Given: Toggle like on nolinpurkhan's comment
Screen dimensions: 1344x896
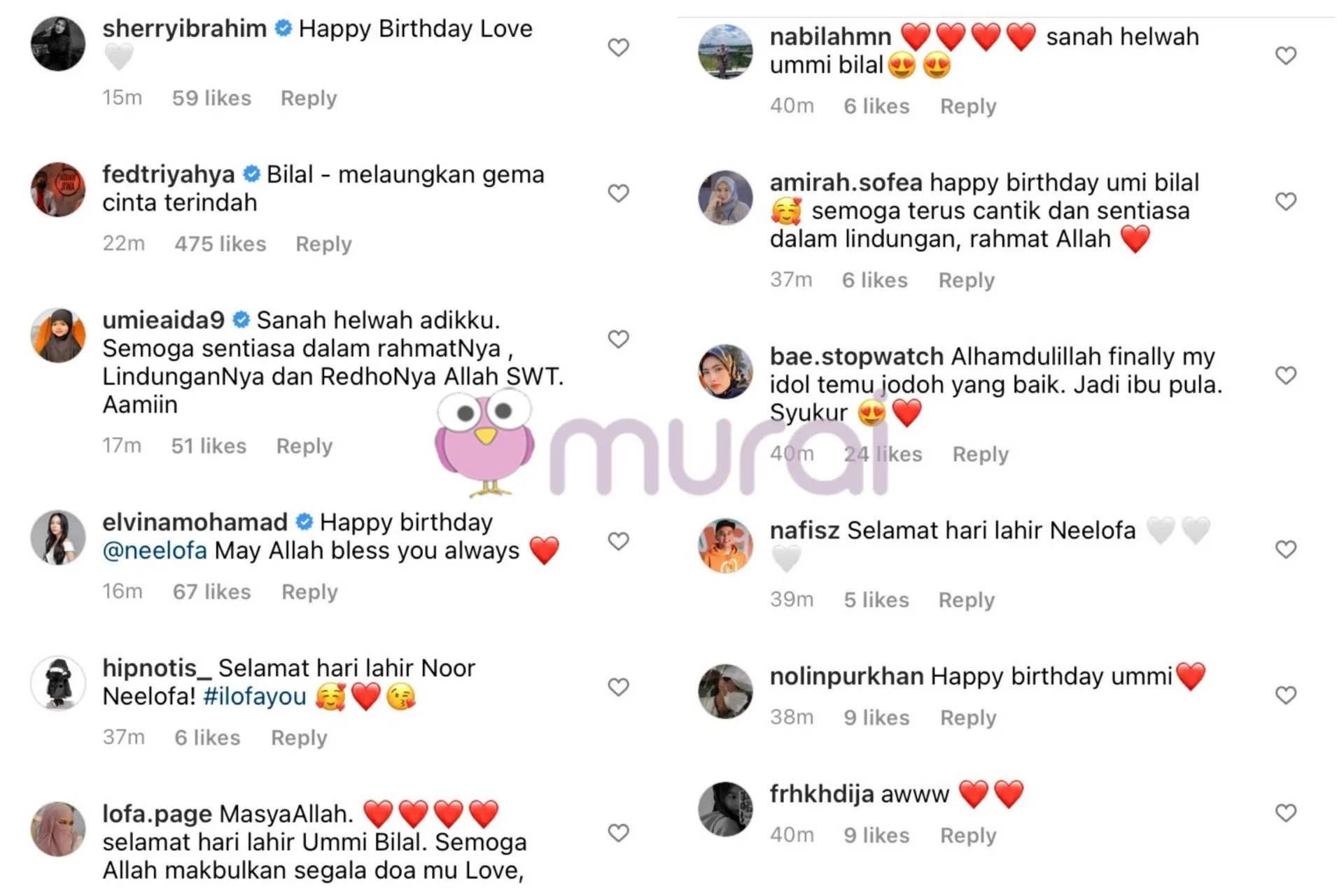Looking at the screenshot, I should pos(1286,695).
